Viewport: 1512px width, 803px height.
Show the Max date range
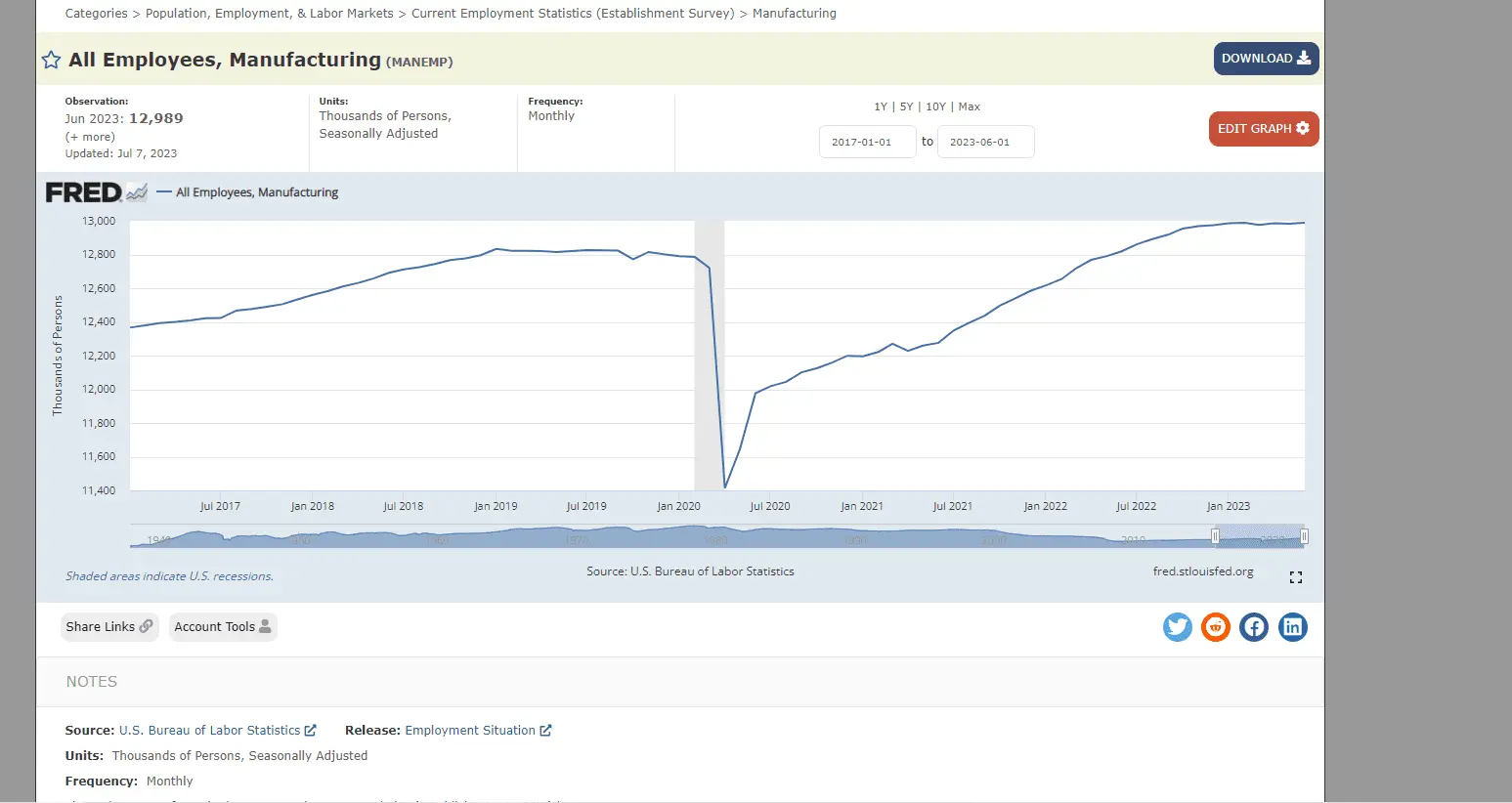[x=969, y=106]
